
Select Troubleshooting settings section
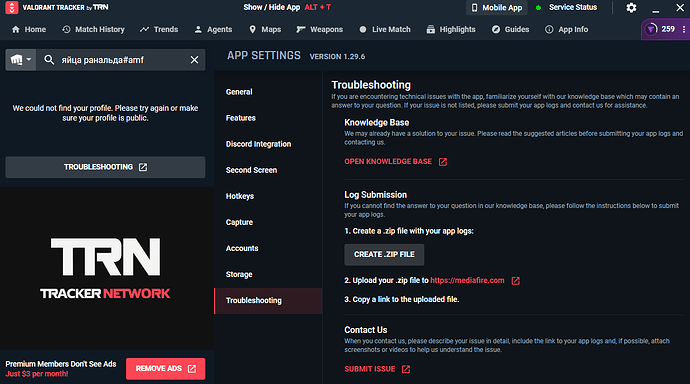click(x=268, y=301)
